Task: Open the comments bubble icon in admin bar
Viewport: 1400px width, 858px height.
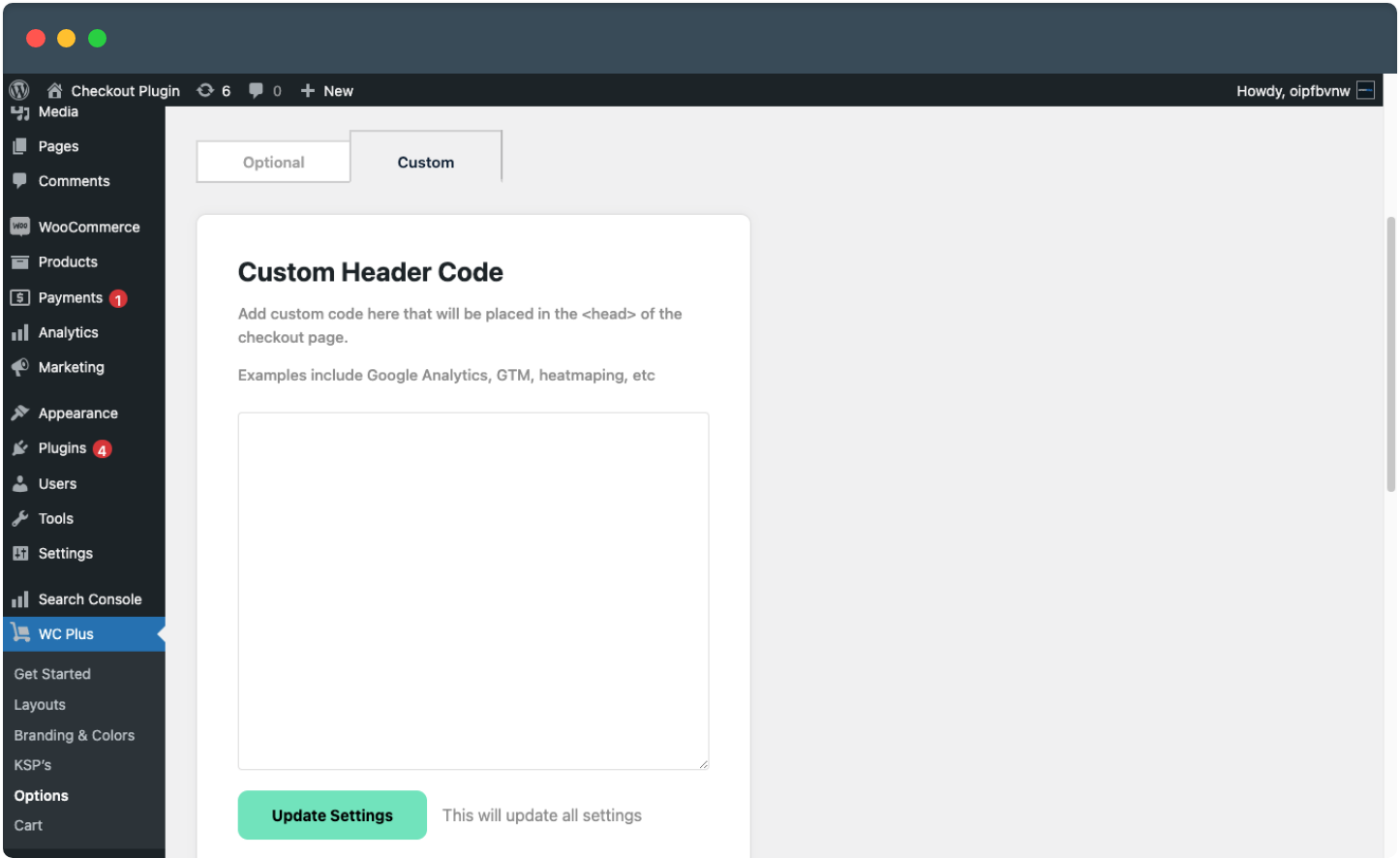Action: pyautogui.click(x=256, y=90)
